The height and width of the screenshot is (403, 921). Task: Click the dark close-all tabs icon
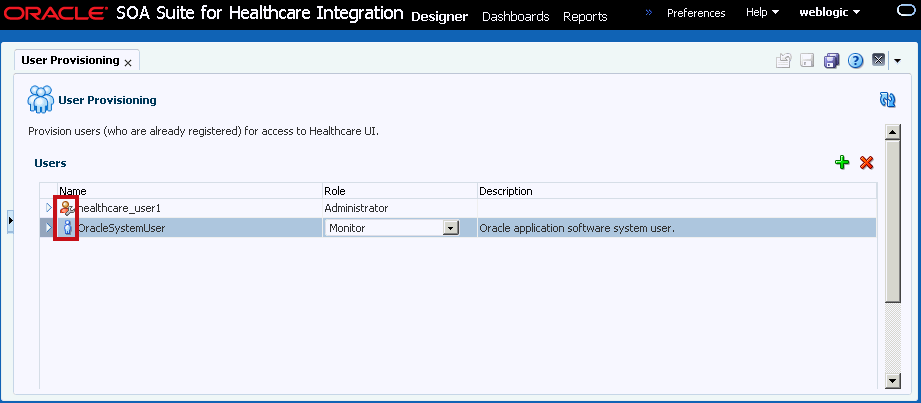coord(878,60)
